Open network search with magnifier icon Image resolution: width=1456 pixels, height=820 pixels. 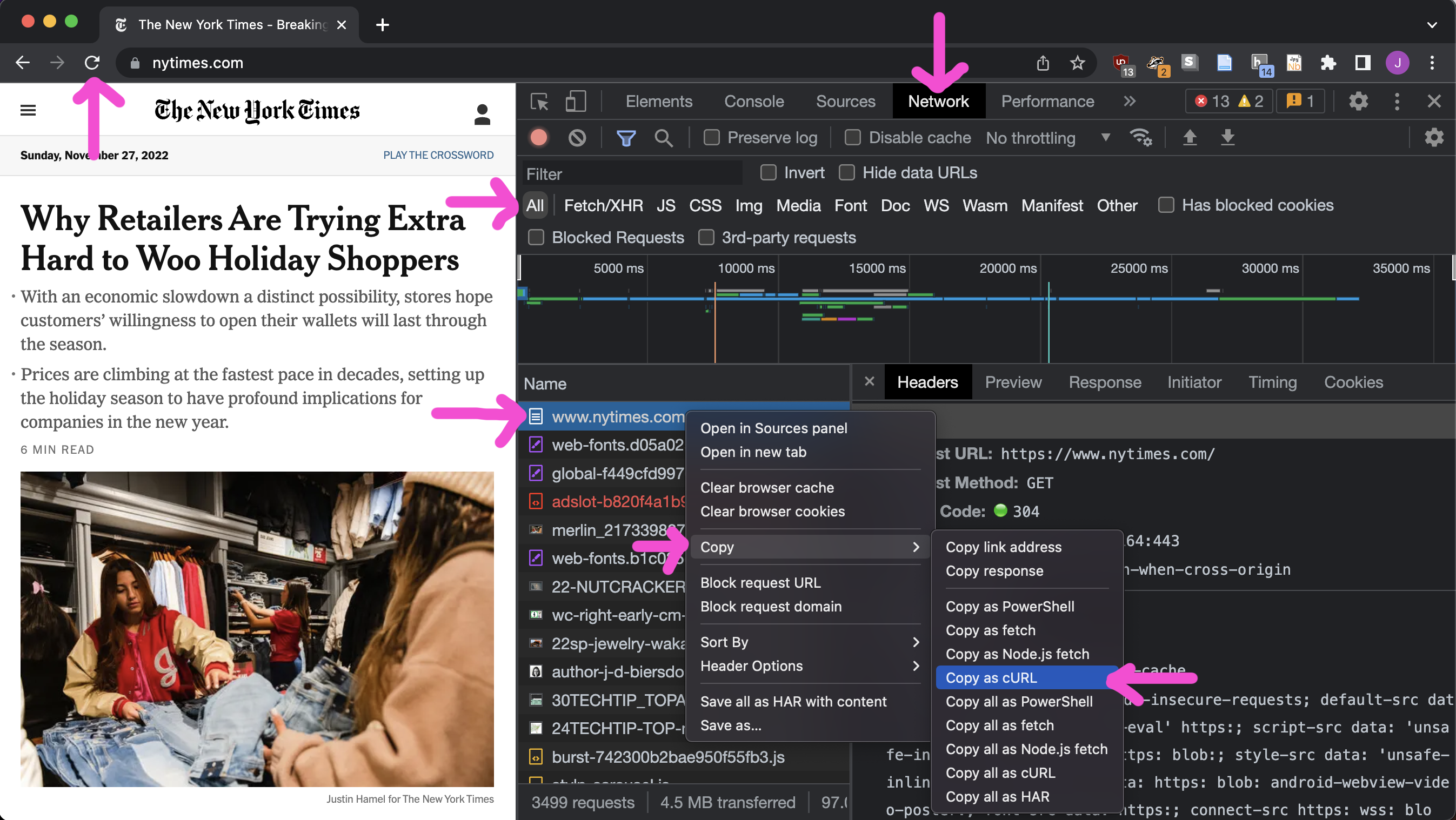(x=664, y=138)
